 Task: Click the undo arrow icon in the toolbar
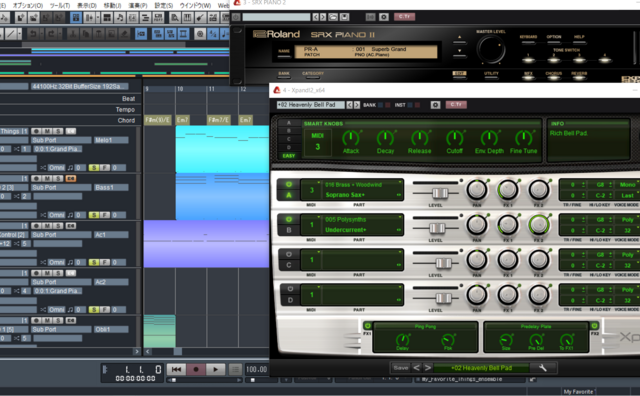tap(33, 34)
